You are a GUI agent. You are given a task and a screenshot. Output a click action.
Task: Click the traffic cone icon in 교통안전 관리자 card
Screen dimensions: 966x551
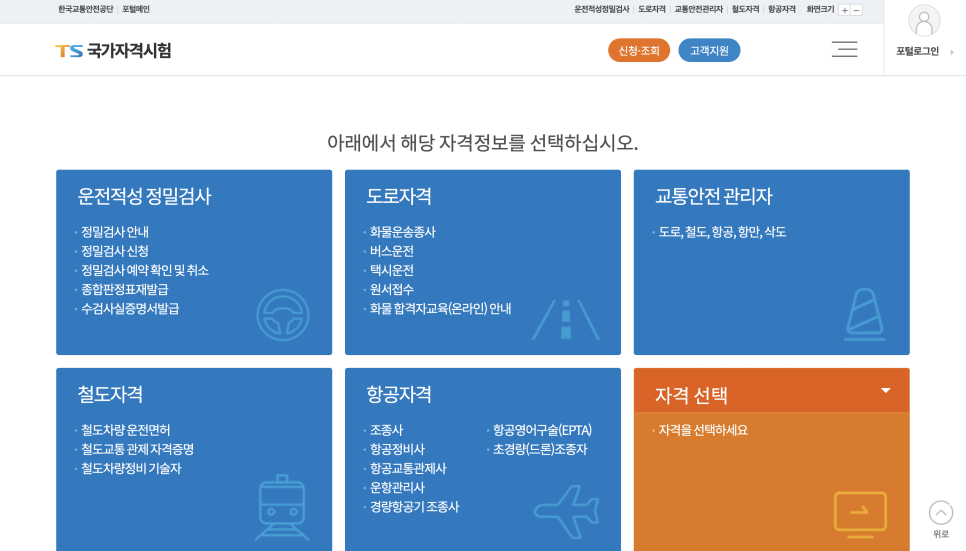[x=864, y=314]
